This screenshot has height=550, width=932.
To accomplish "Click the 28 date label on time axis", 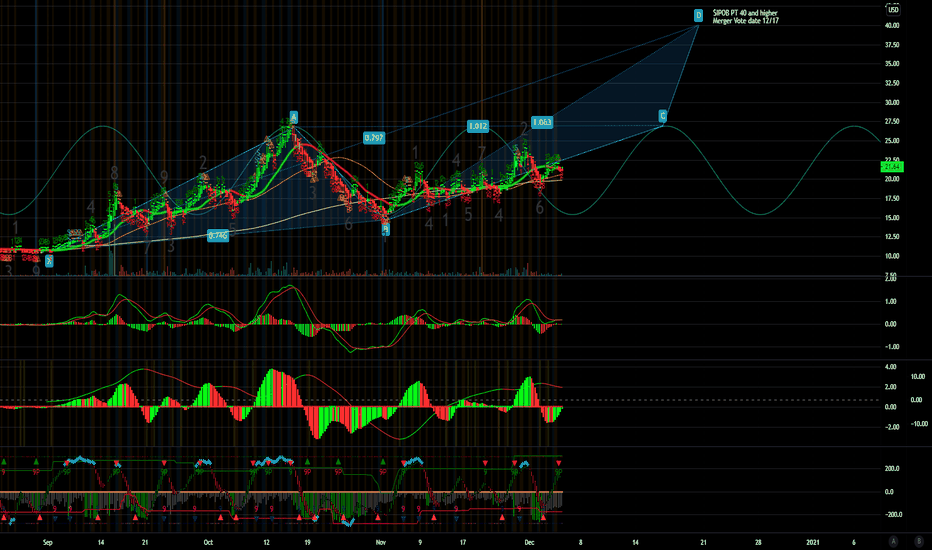I will pos(758,542).
